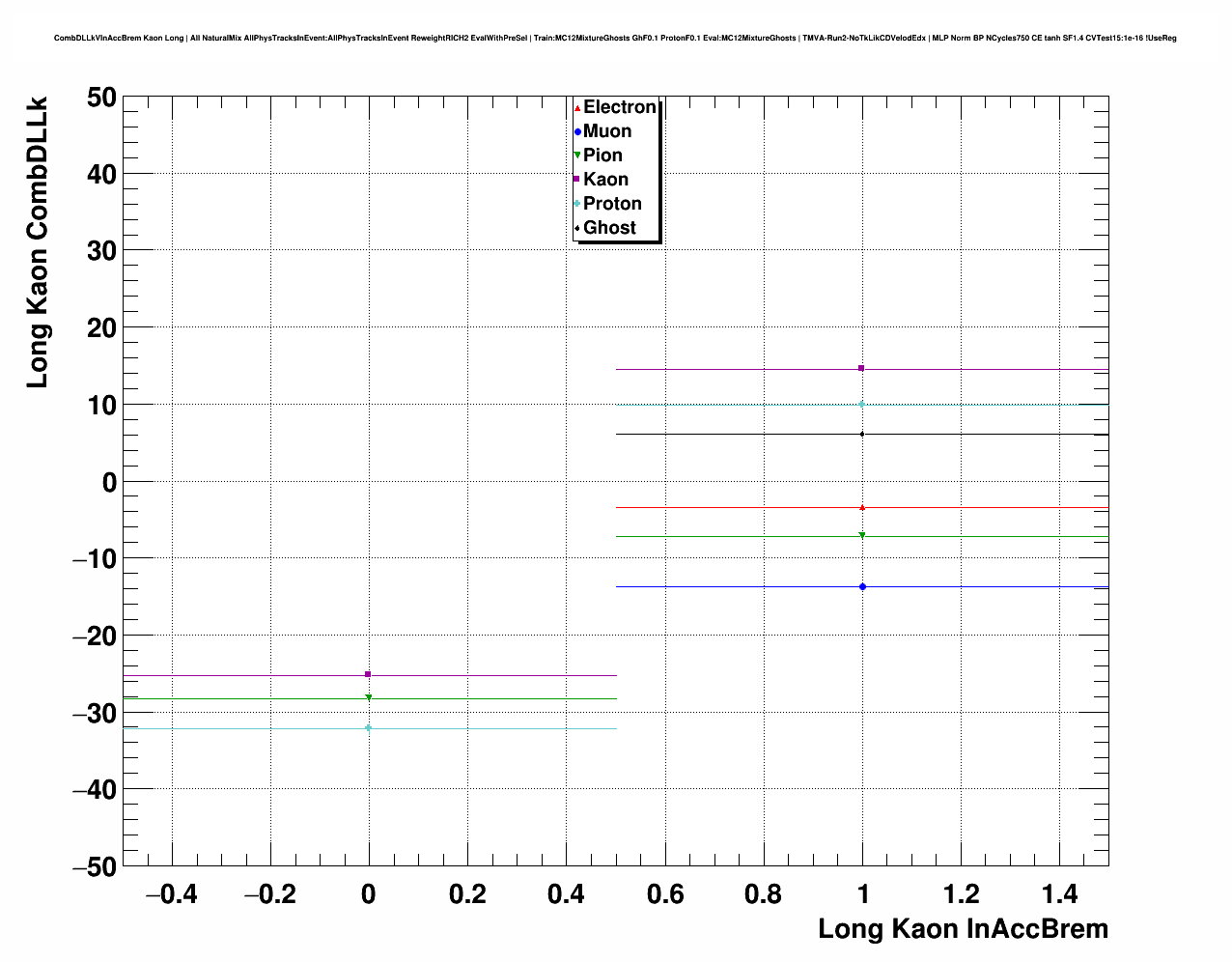1232x962 pixels.
Task: Click the red Electron data point at x=1
Action: click(x=862, y=507)
